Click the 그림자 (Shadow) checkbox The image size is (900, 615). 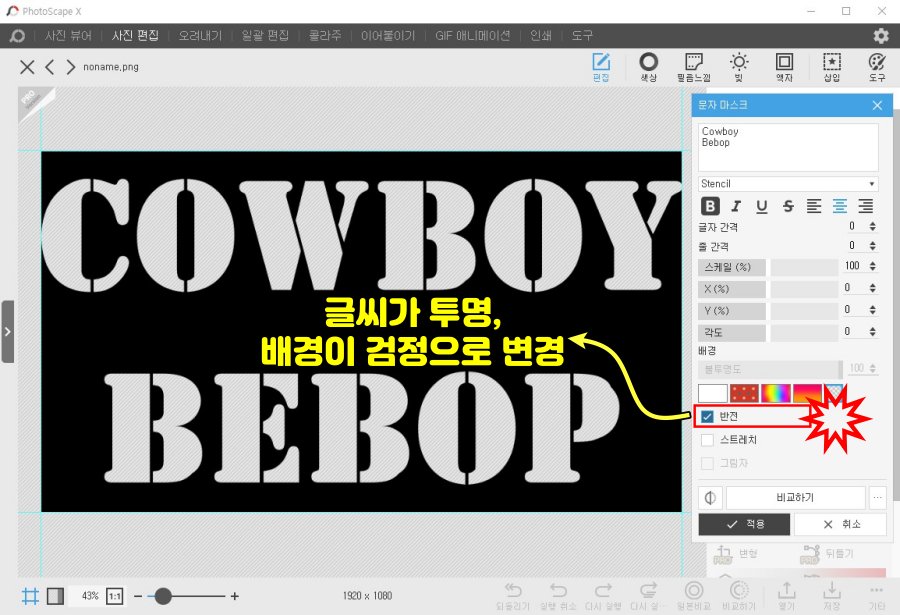tap(707, 463)
